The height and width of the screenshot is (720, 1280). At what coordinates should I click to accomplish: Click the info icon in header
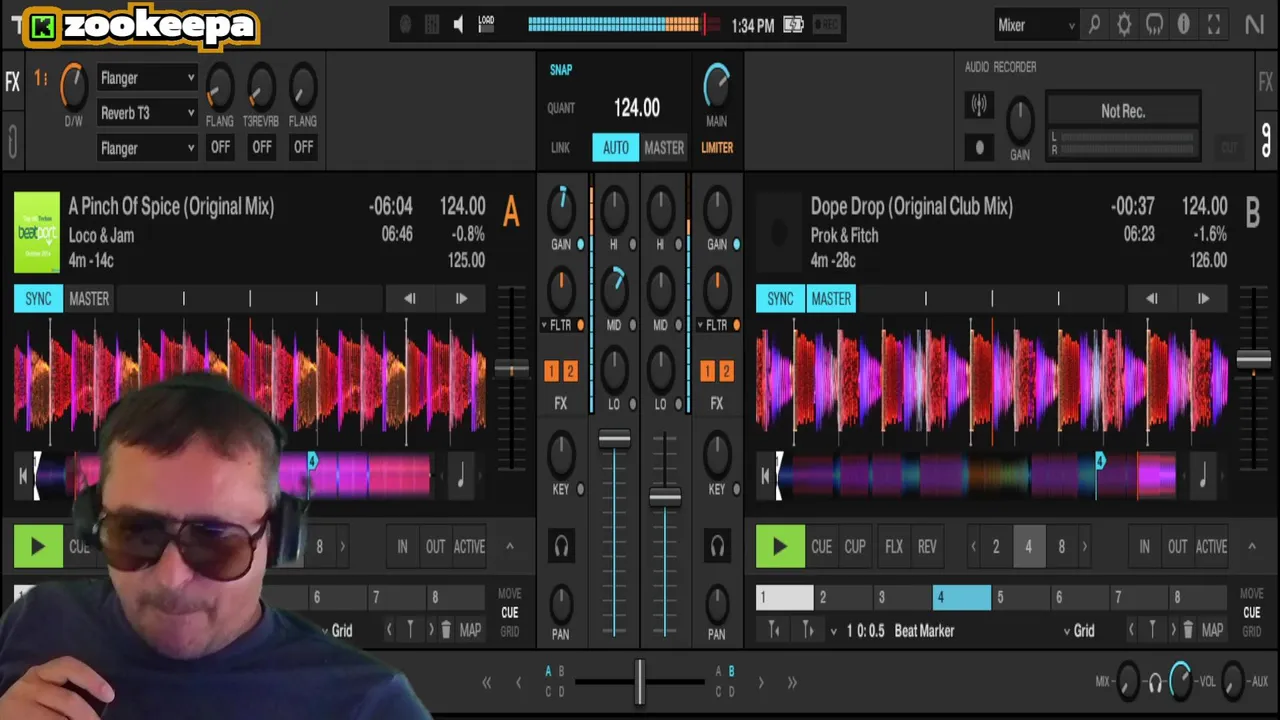click(x=1184, y=25)
